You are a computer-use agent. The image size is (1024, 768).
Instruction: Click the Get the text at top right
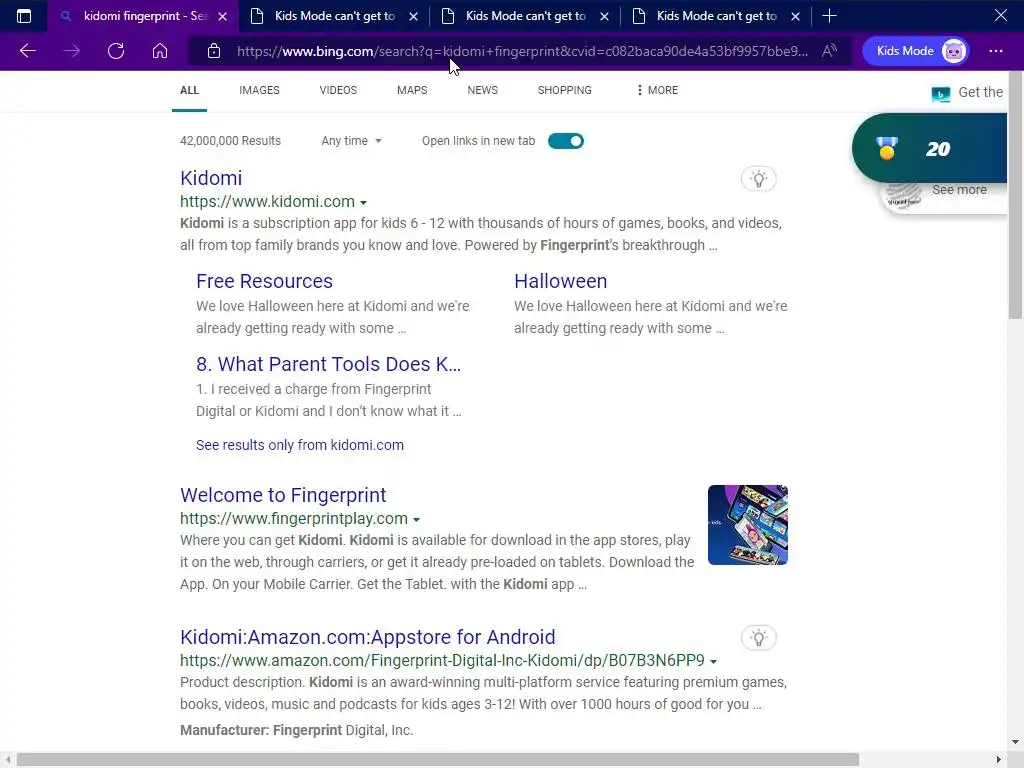980,93
